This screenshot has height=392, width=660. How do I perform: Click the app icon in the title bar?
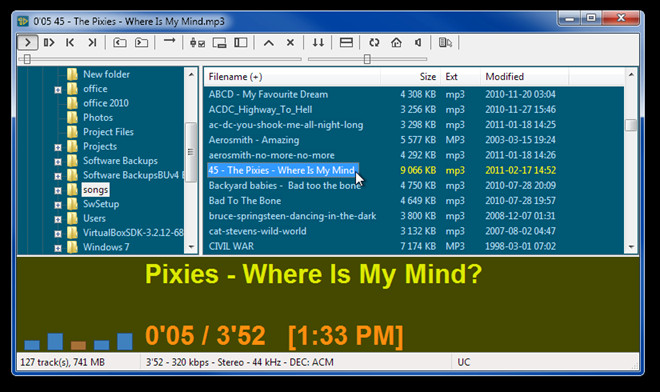23,21
